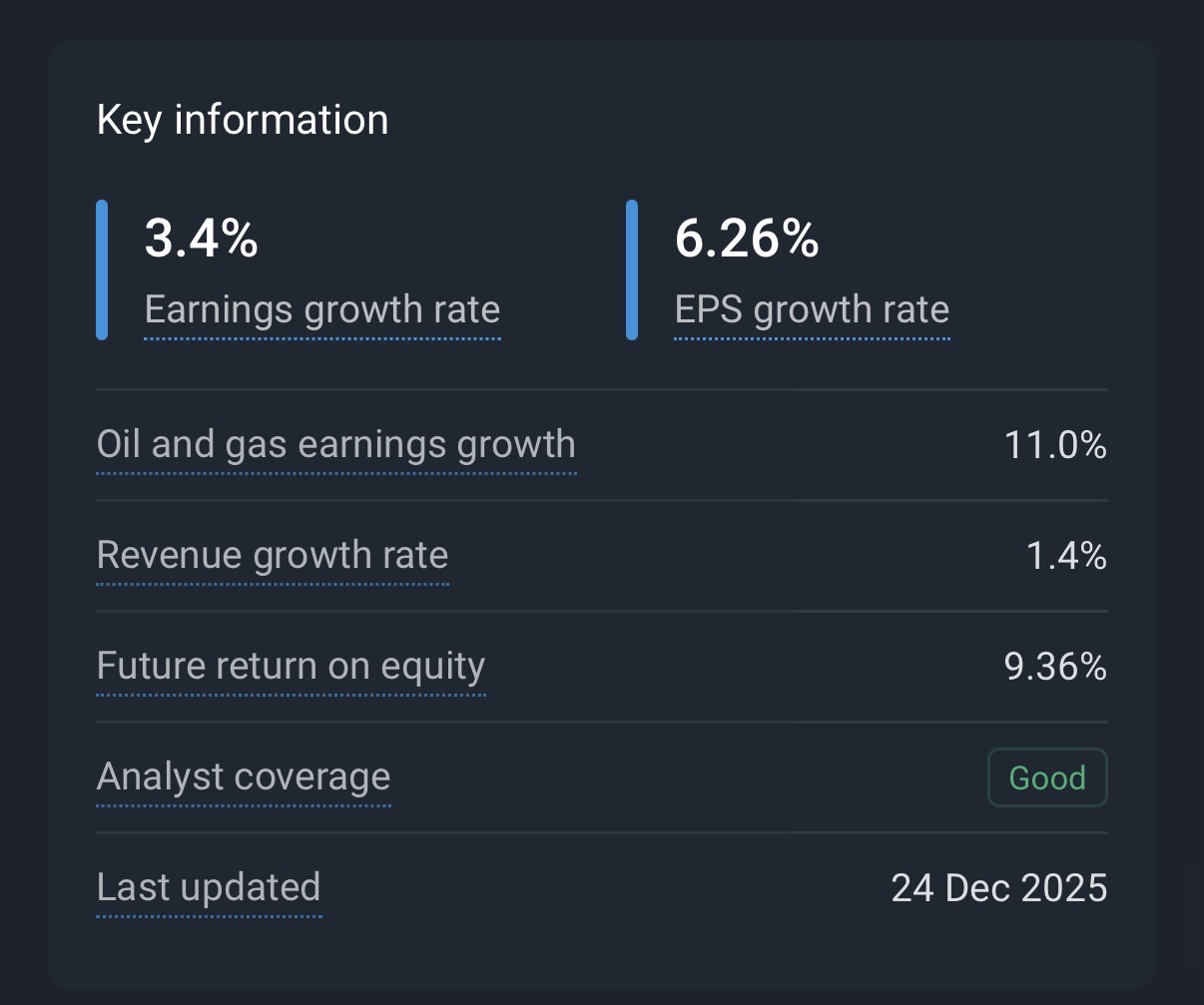Click the Key information heading
Image resolution: width=1204 pixels, height=1005 pixels.
(x=243, y=121)
